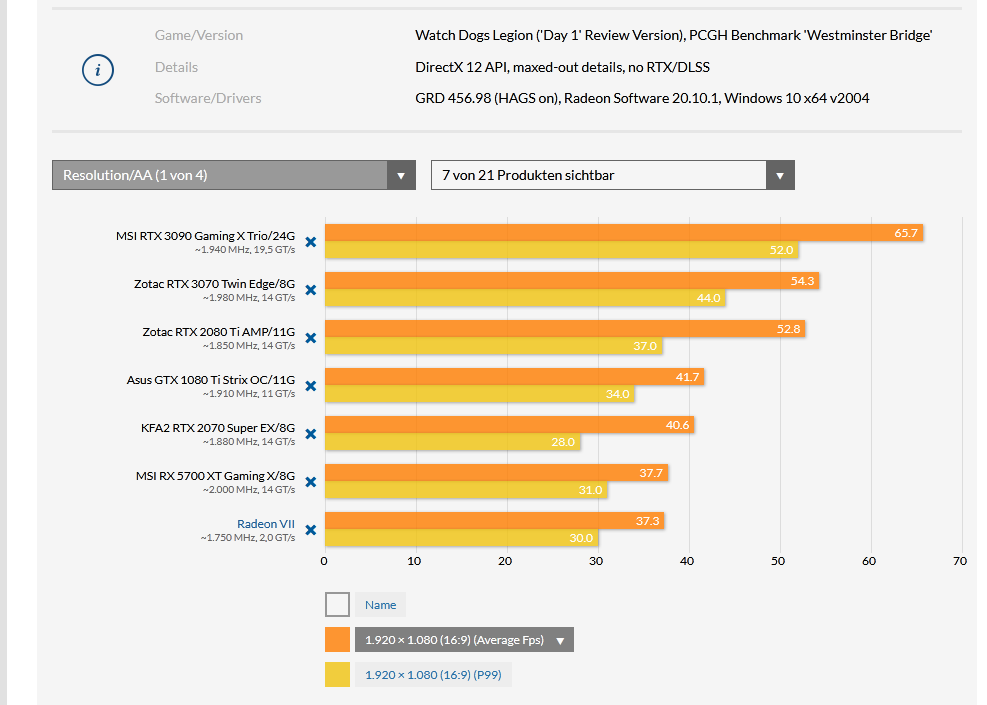Click the ~1.940 MHz, 19,5 GT/s clock text

[x=245, y=250]
